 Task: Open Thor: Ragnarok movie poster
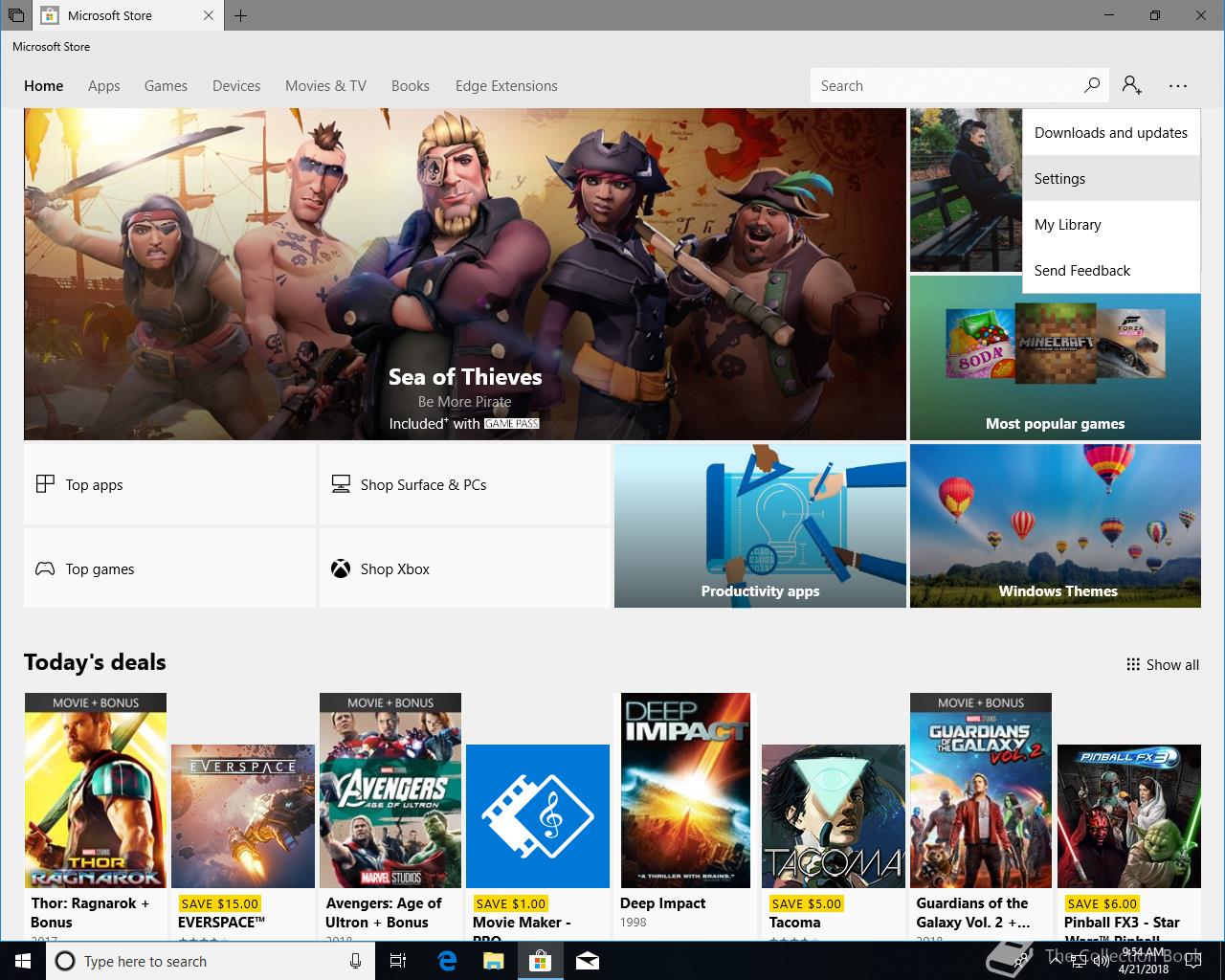(96, 791)
